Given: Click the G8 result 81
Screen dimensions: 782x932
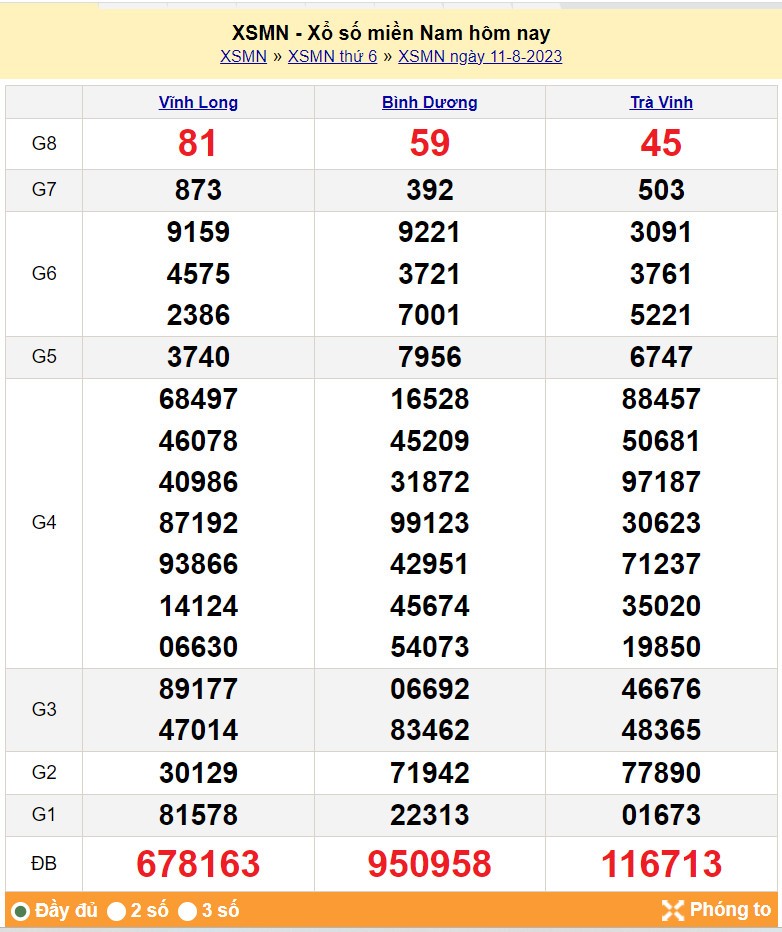Looking at the screenshot, I should pos(198,144).
